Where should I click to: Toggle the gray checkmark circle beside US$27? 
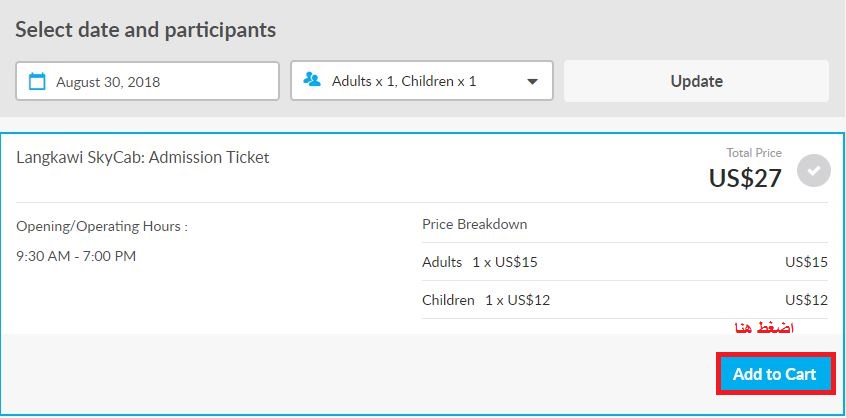pos(814,170)
